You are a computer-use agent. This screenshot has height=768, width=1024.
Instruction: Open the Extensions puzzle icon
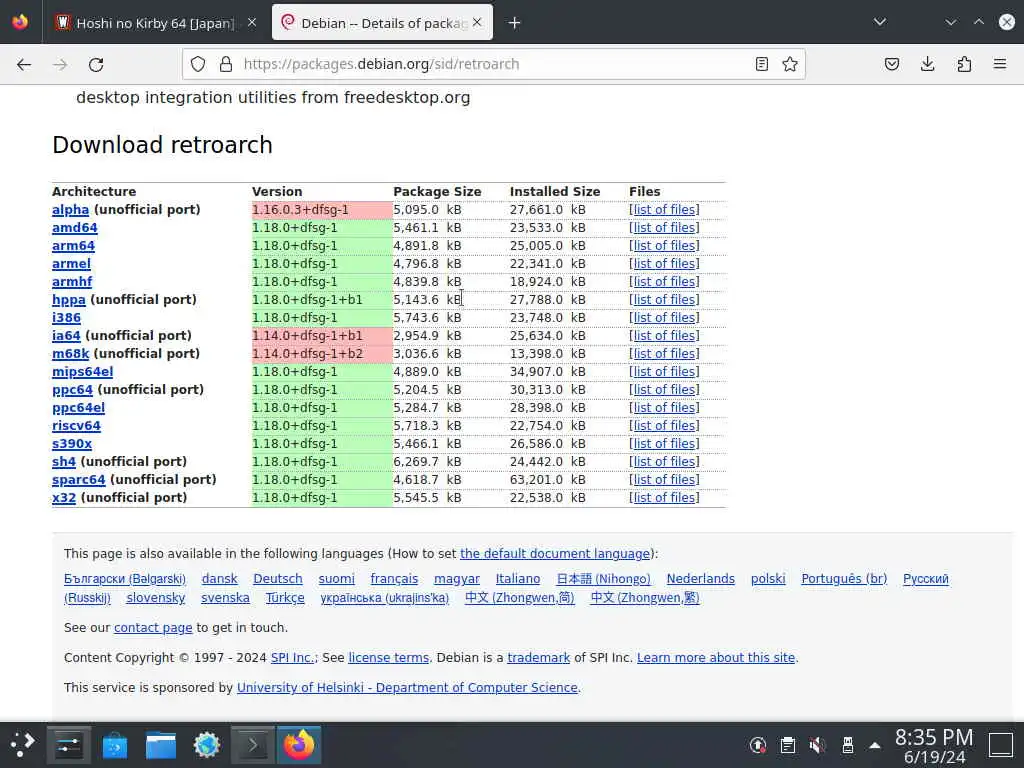[x=964, y=64]
